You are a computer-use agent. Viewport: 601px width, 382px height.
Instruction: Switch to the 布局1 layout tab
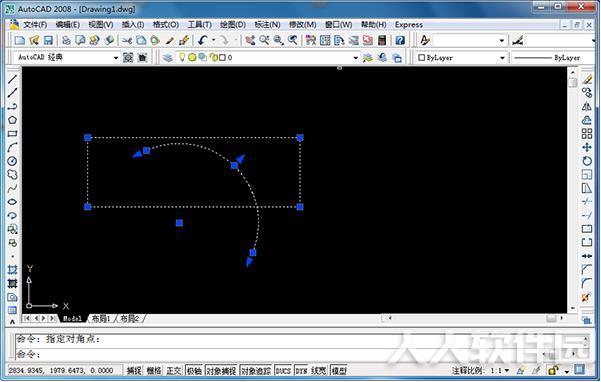pos(101,318)
